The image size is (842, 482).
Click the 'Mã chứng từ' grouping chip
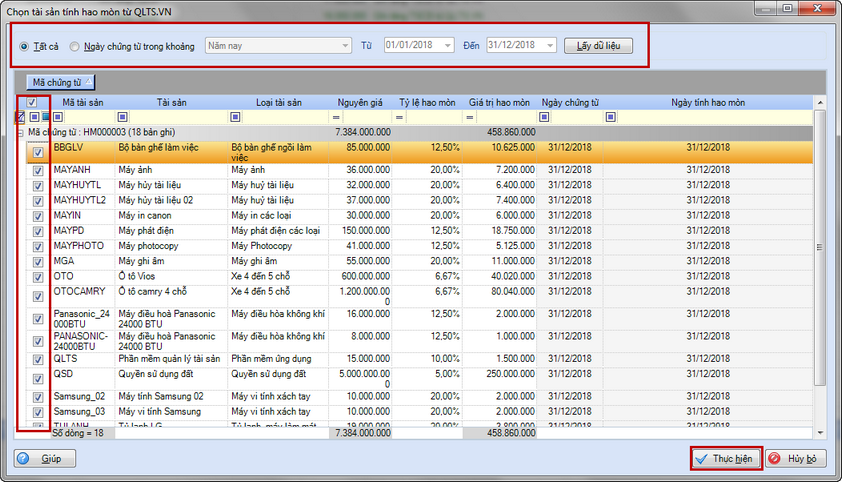pos(61,82)
